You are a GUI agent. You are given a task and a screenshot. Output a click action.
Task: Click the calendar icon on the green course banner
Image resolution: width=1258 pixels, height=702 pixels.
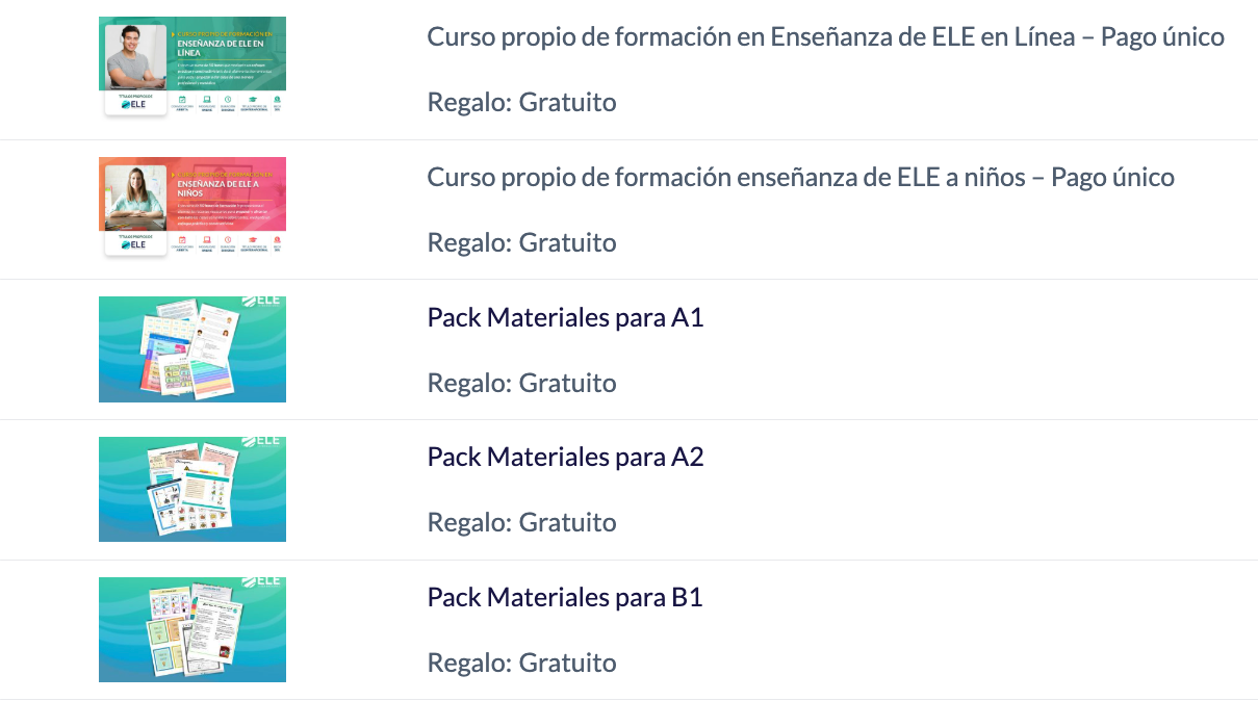tap(181, 100)
